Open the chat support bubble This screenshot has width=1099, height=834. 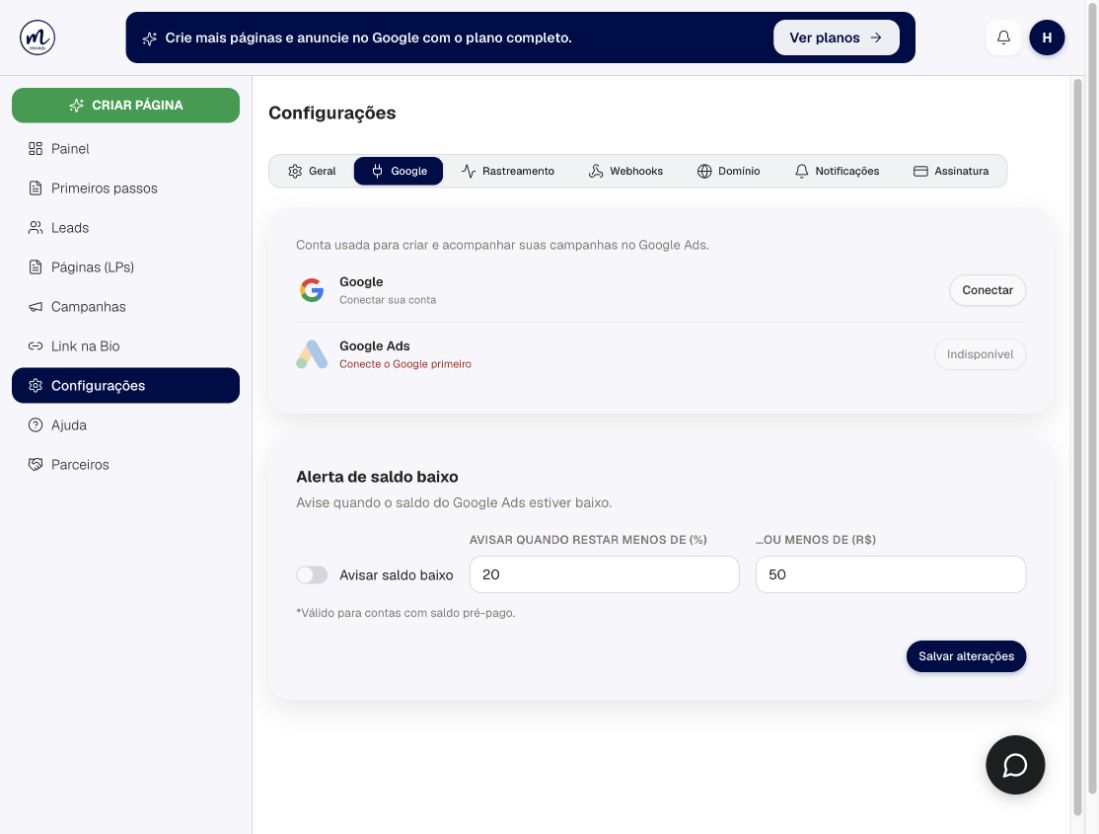point(1015,765)
